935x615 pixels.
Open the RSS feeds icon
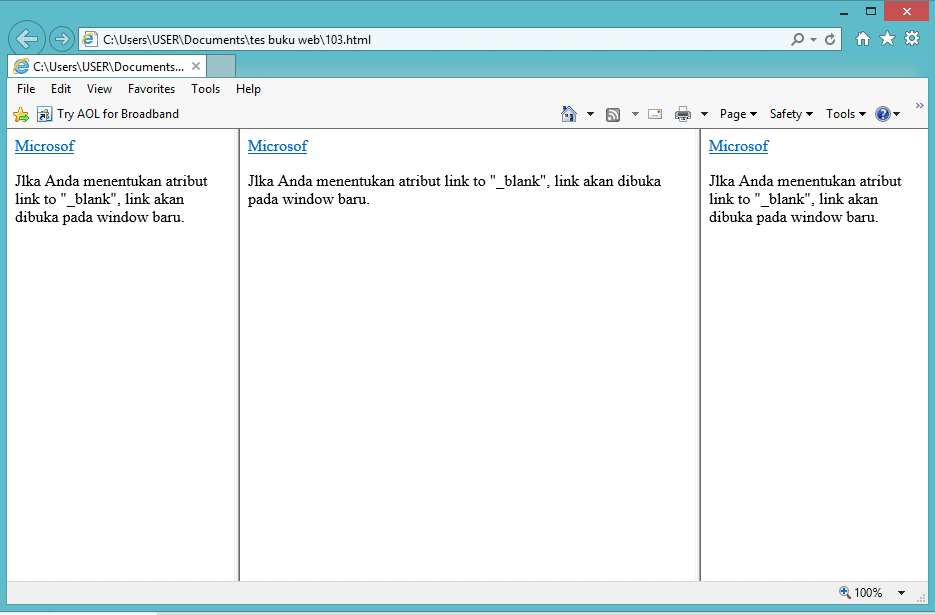612,114
